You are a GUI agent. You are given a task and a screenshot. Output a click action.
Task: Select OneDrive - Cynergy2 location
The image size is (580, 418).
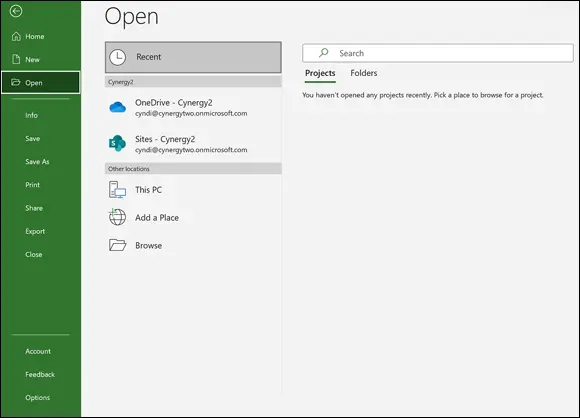point(193,107)
